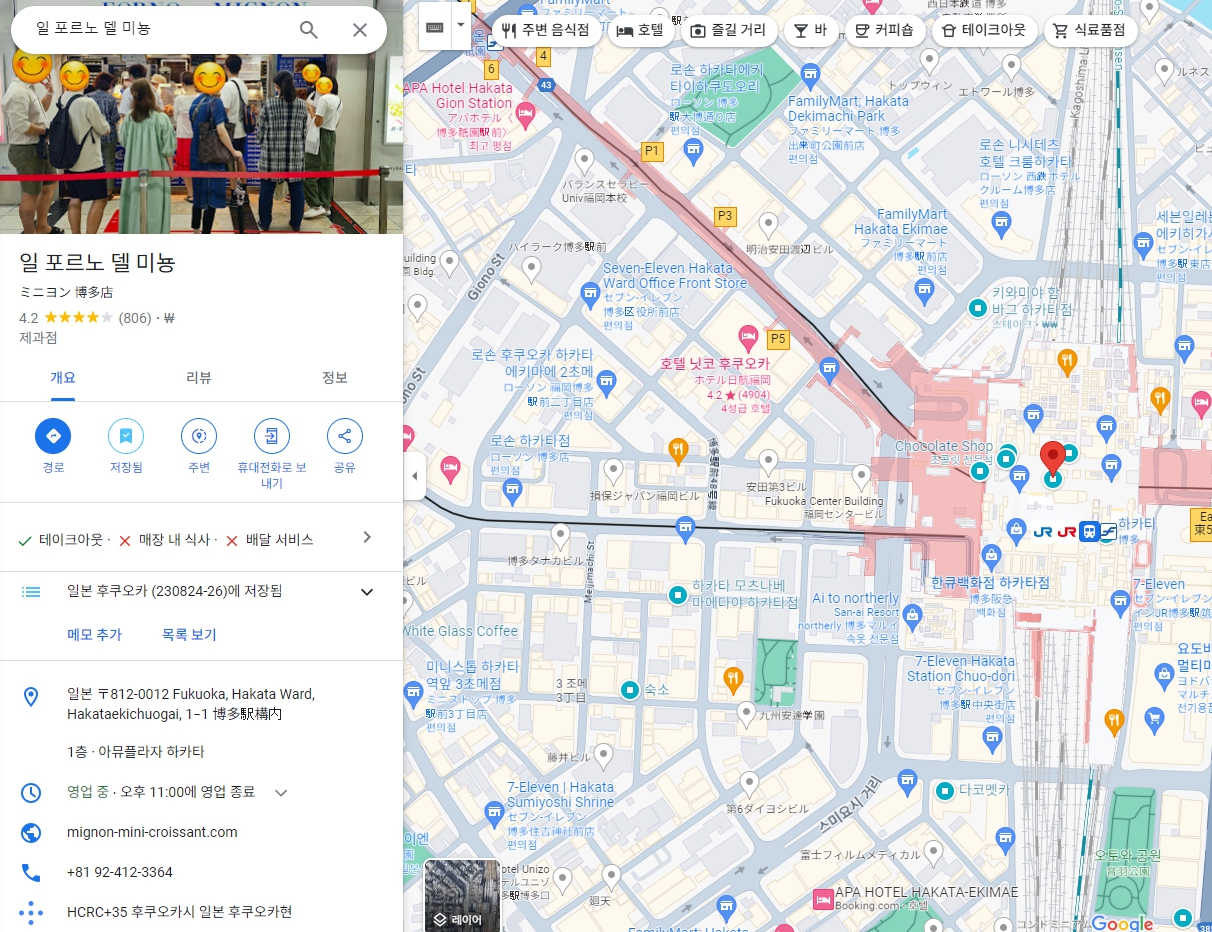Viewport: 1212px width, 932px height.
Task: Click the globe website icon
Action: [31, 832]
